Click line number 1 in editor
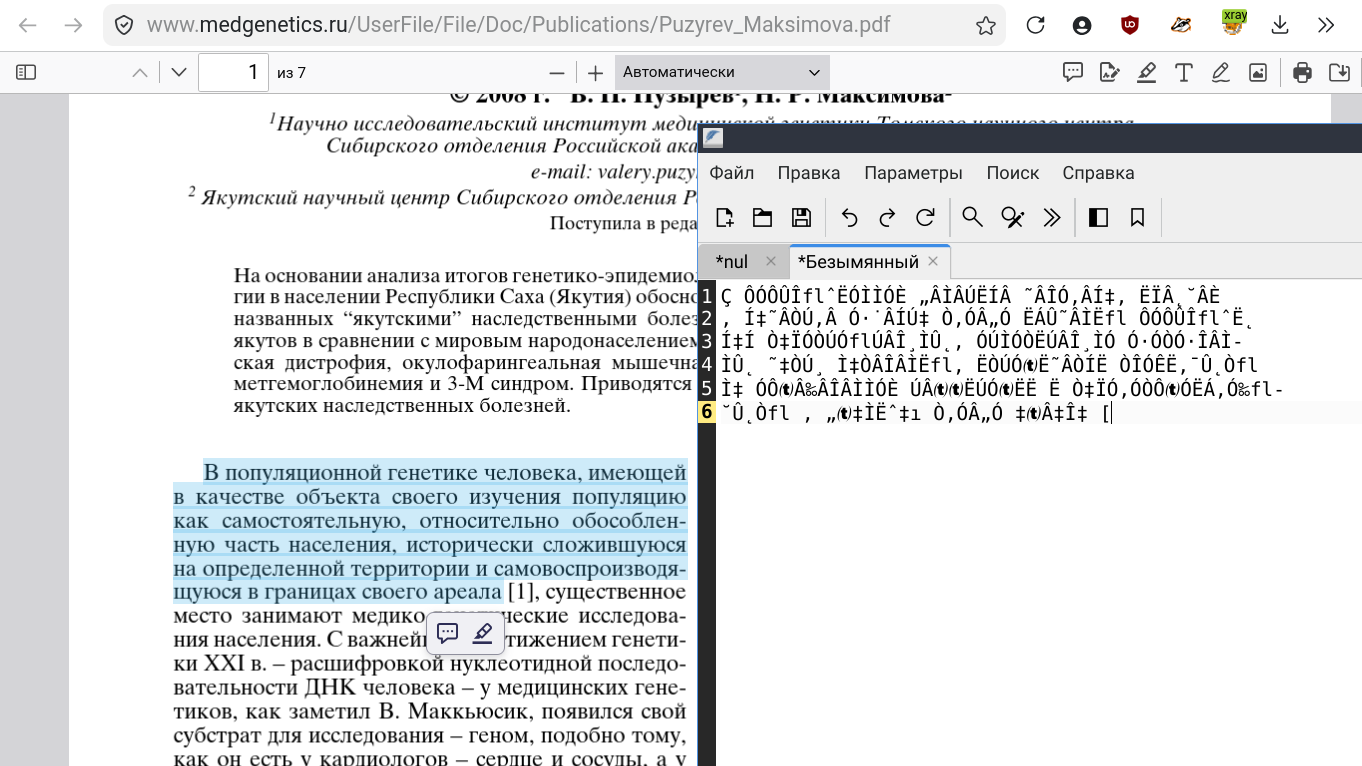The width and height of the screenshot is (1362, 766). pos(707,296)
